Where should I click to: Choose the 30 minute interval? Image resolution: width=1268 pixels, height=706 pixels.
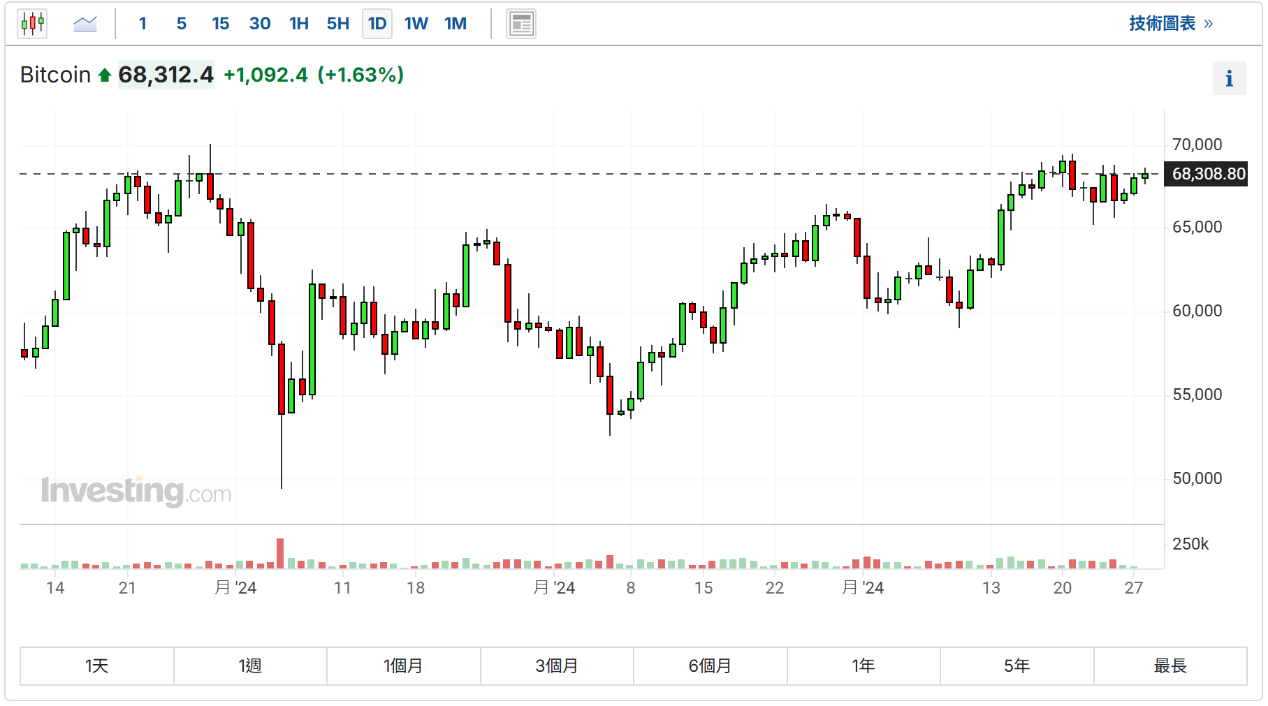[260, 23]
